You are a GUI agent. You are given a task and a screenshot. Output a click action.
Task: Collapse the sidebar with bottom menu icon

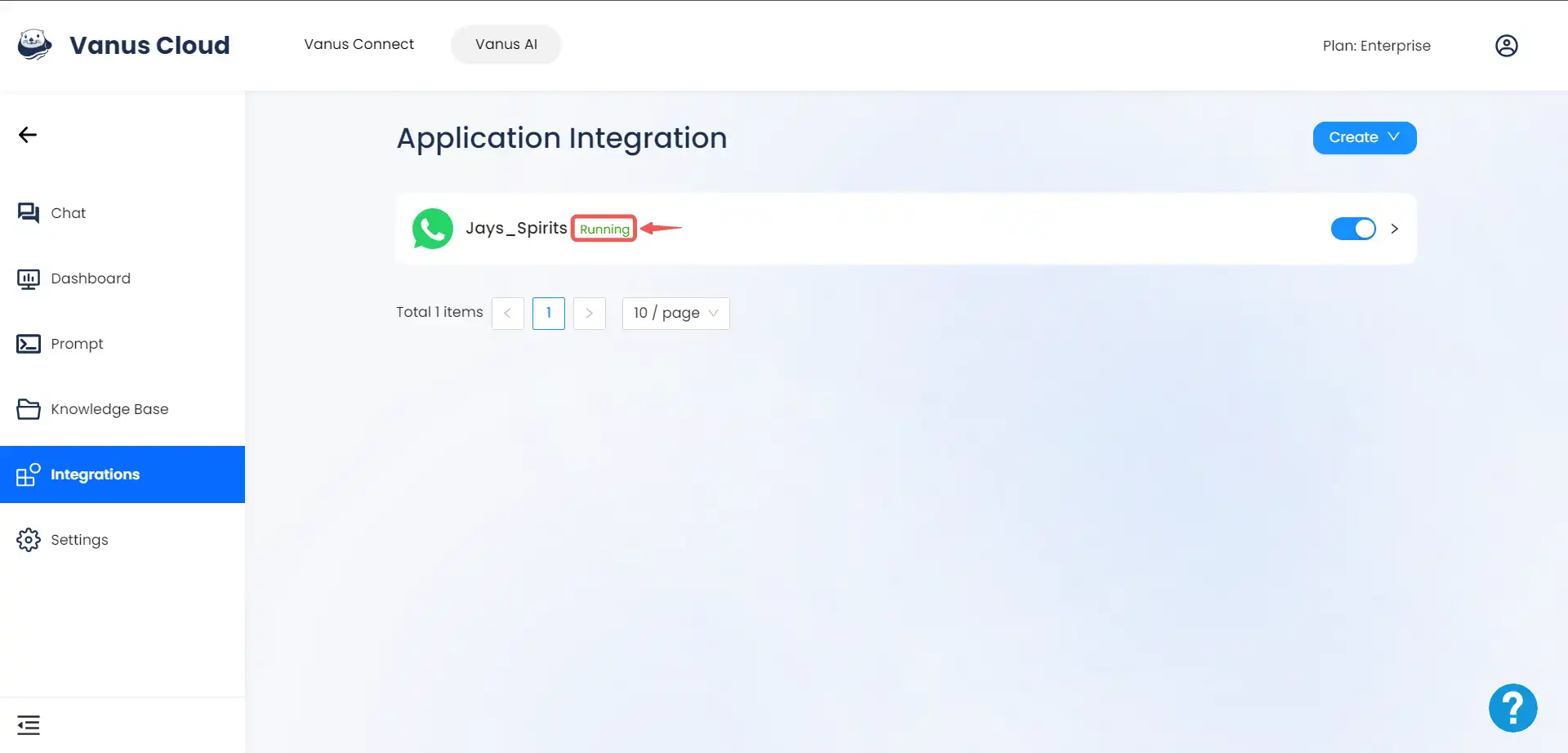click(x=29, y=725)
